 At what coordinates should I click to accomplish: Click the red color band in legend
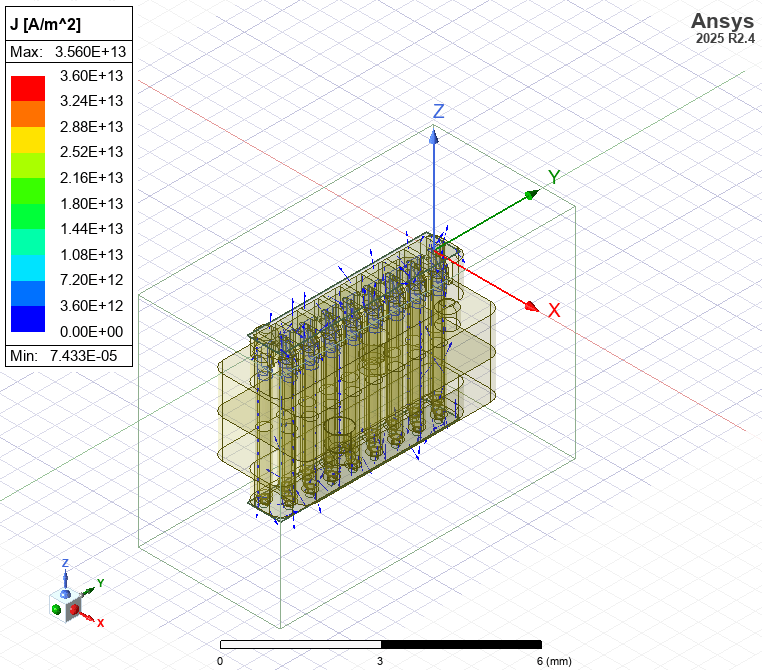[28, 88]
